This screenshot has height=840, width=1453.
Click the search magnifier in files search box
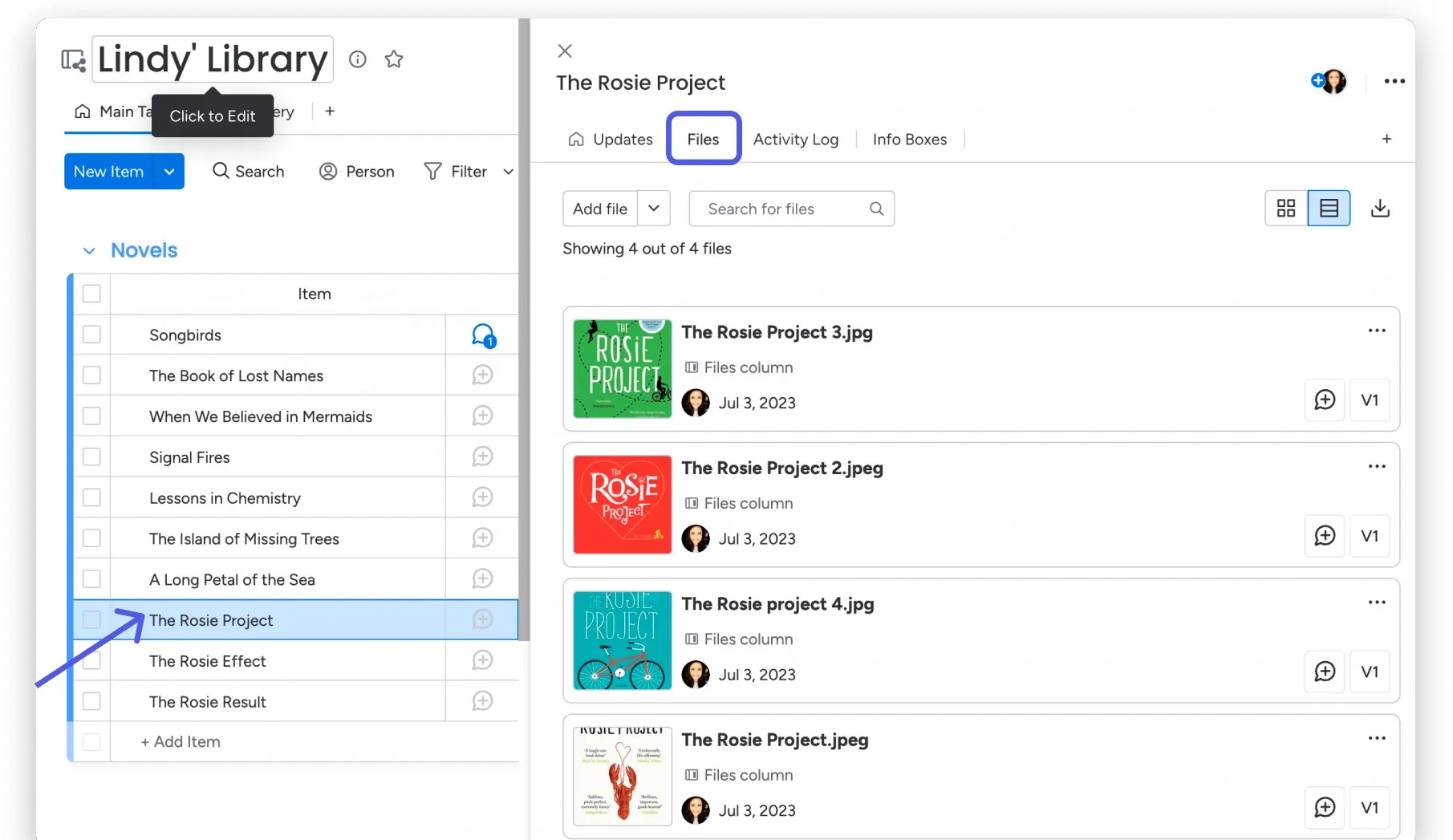(x=877, y=209)
